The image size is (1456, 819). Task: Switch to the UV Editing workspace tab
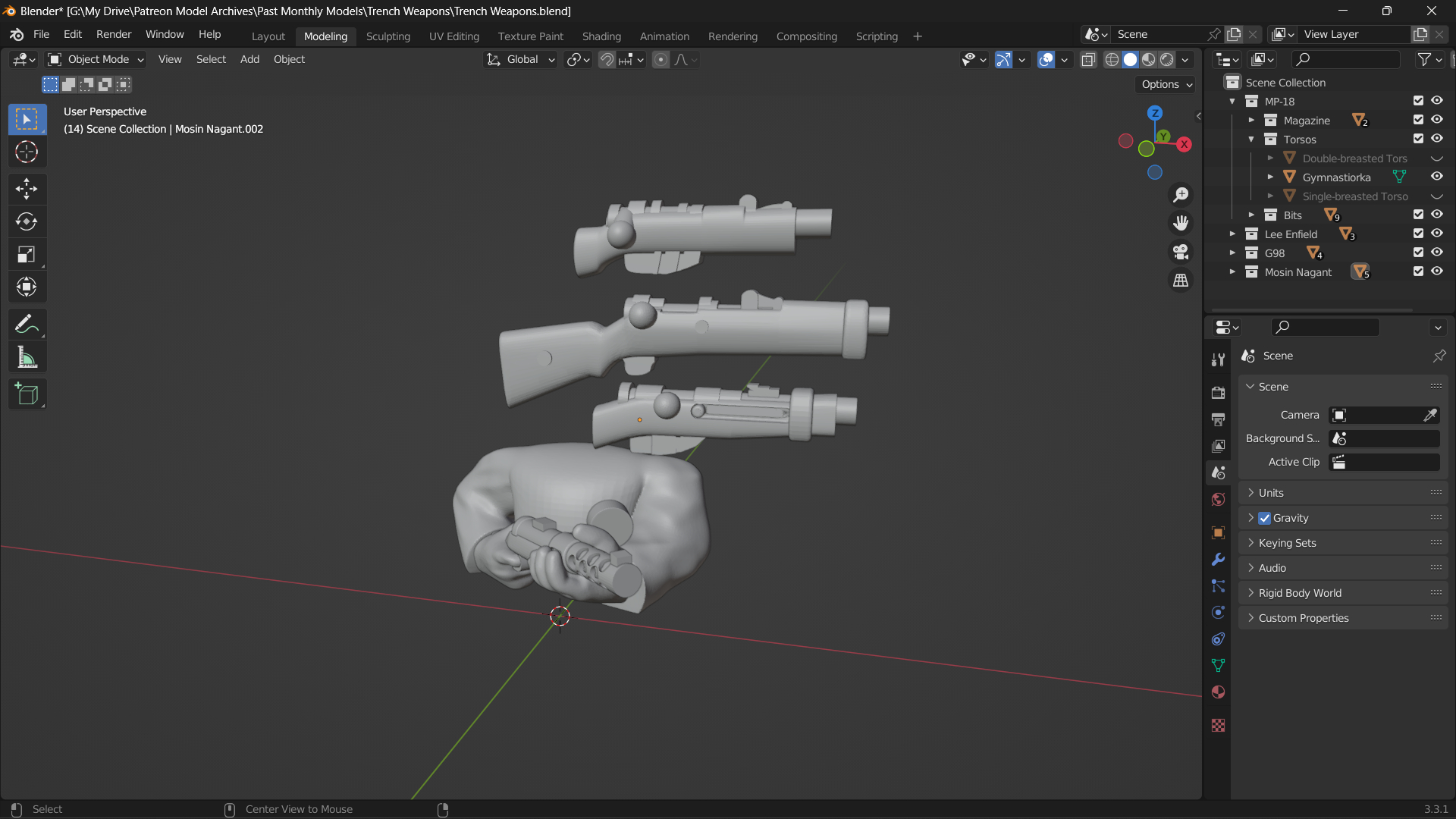coord(453,36)
